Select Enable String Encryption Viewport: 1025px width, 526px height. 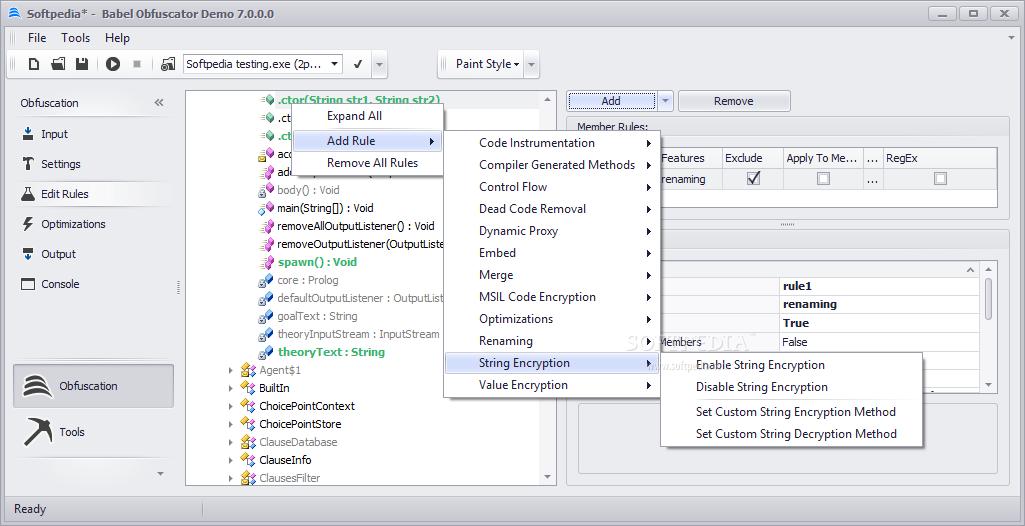coord(791,365)
